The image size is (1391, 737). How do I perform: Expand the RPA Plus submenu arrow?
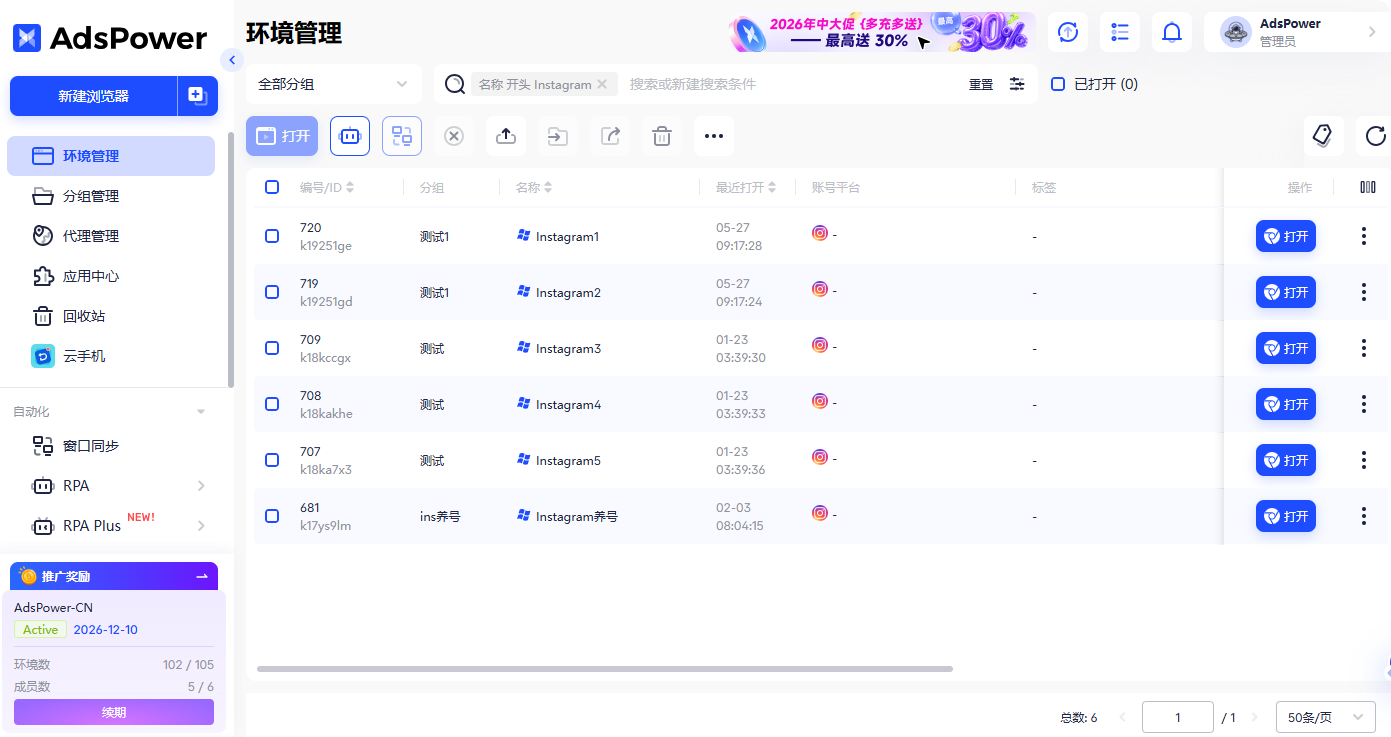pos(201,526)
